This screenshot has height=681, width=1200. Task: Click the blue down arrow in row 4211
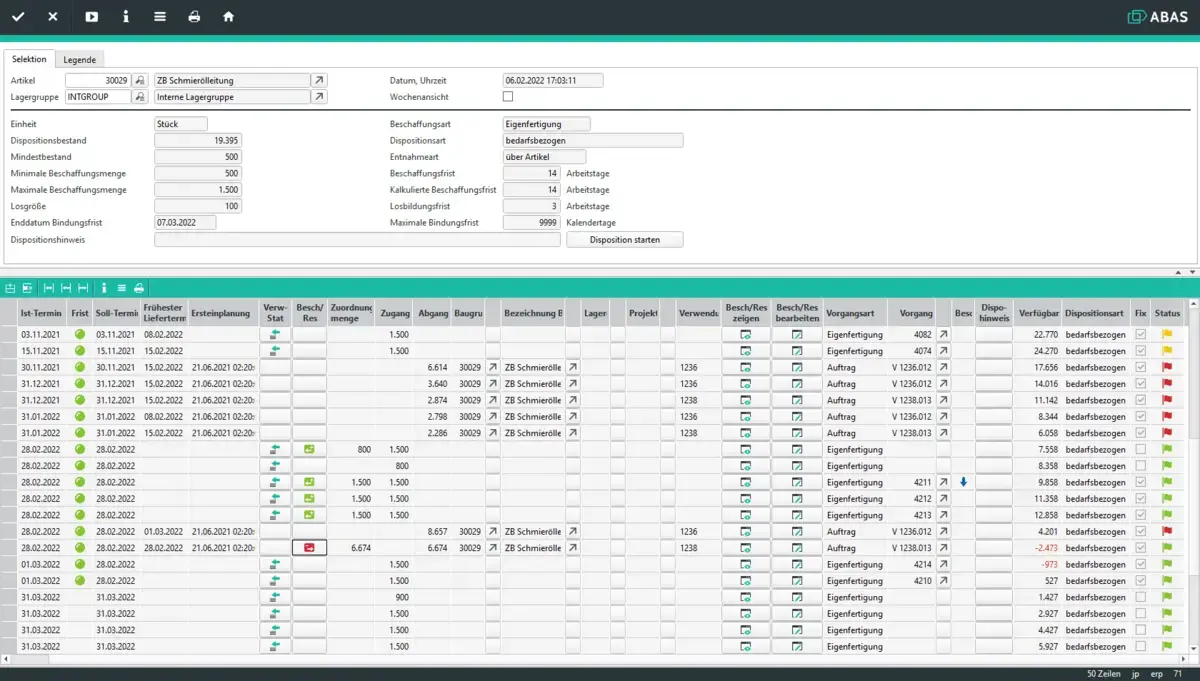coord(963,482)
